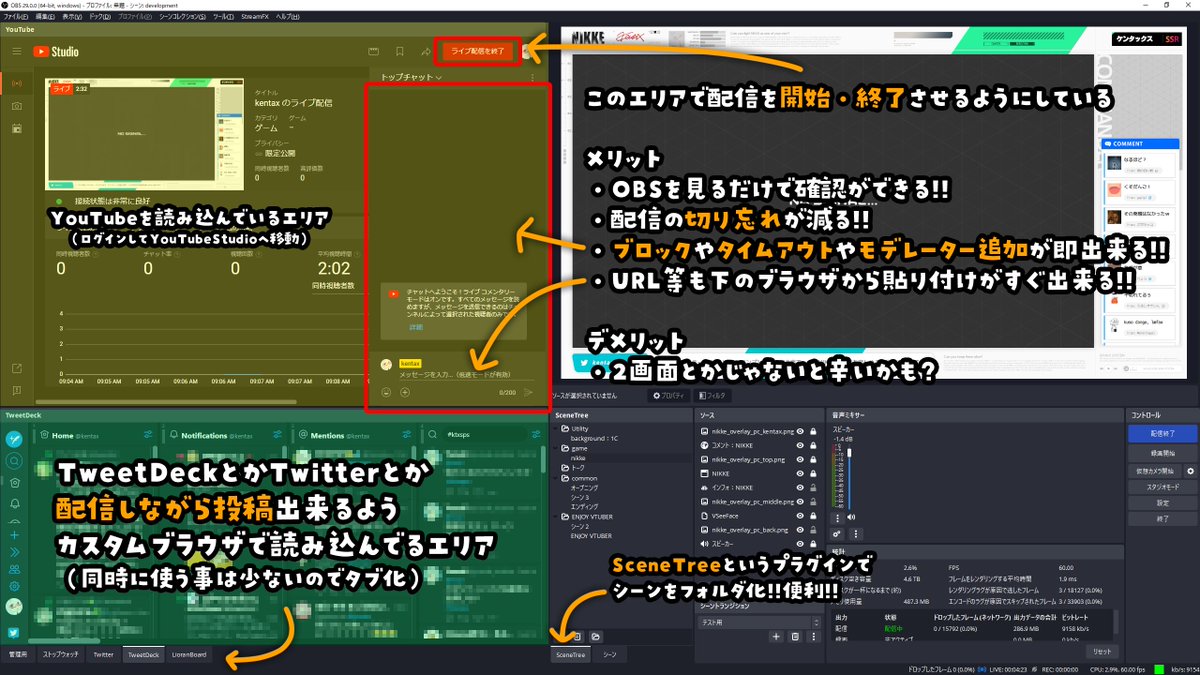Image resolution: width=1200 pixels, height=675 pixels.
Task: Open the トップチャット dropdown in chat
Action: pyautogui.click(x=412, y=77)
